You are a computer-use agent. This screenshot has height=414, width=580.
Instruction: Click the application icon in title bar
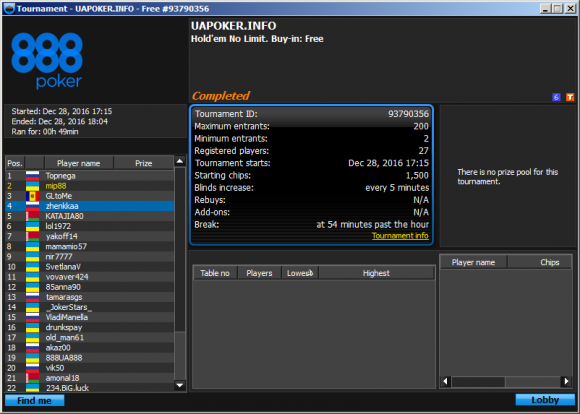tap(9, 9)
